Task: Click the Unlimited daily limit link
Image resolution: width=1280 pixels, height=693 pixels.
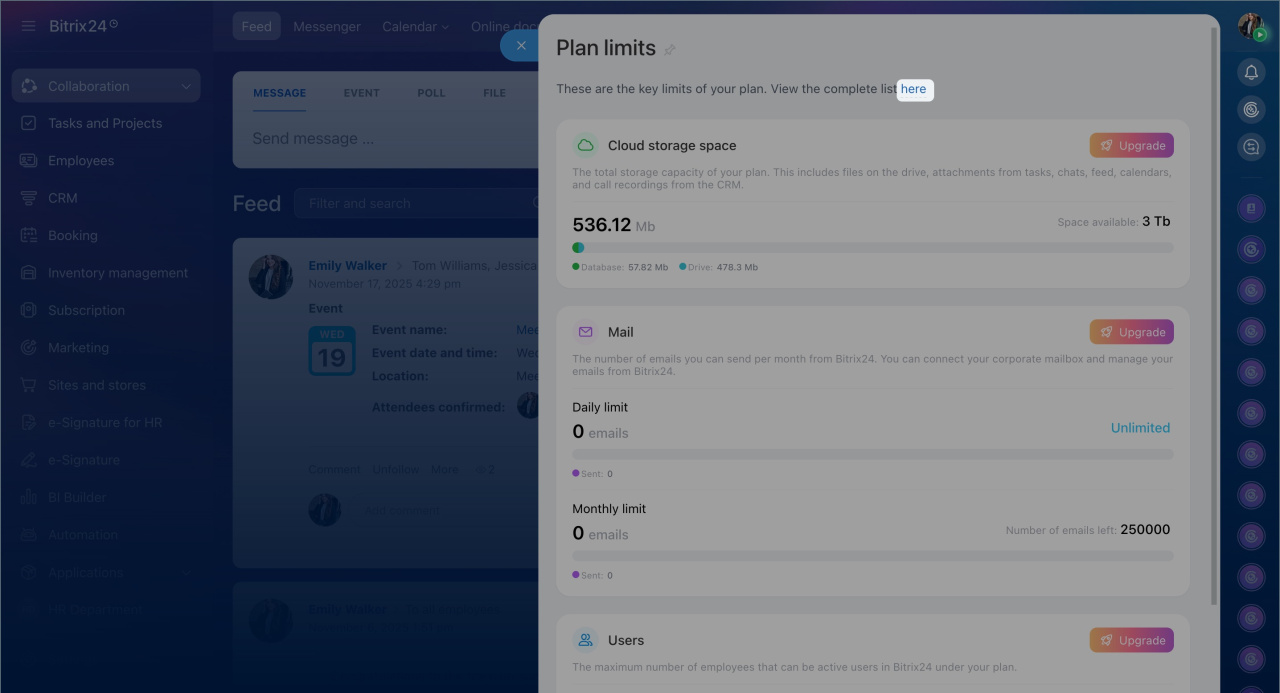Action: 1140,428
